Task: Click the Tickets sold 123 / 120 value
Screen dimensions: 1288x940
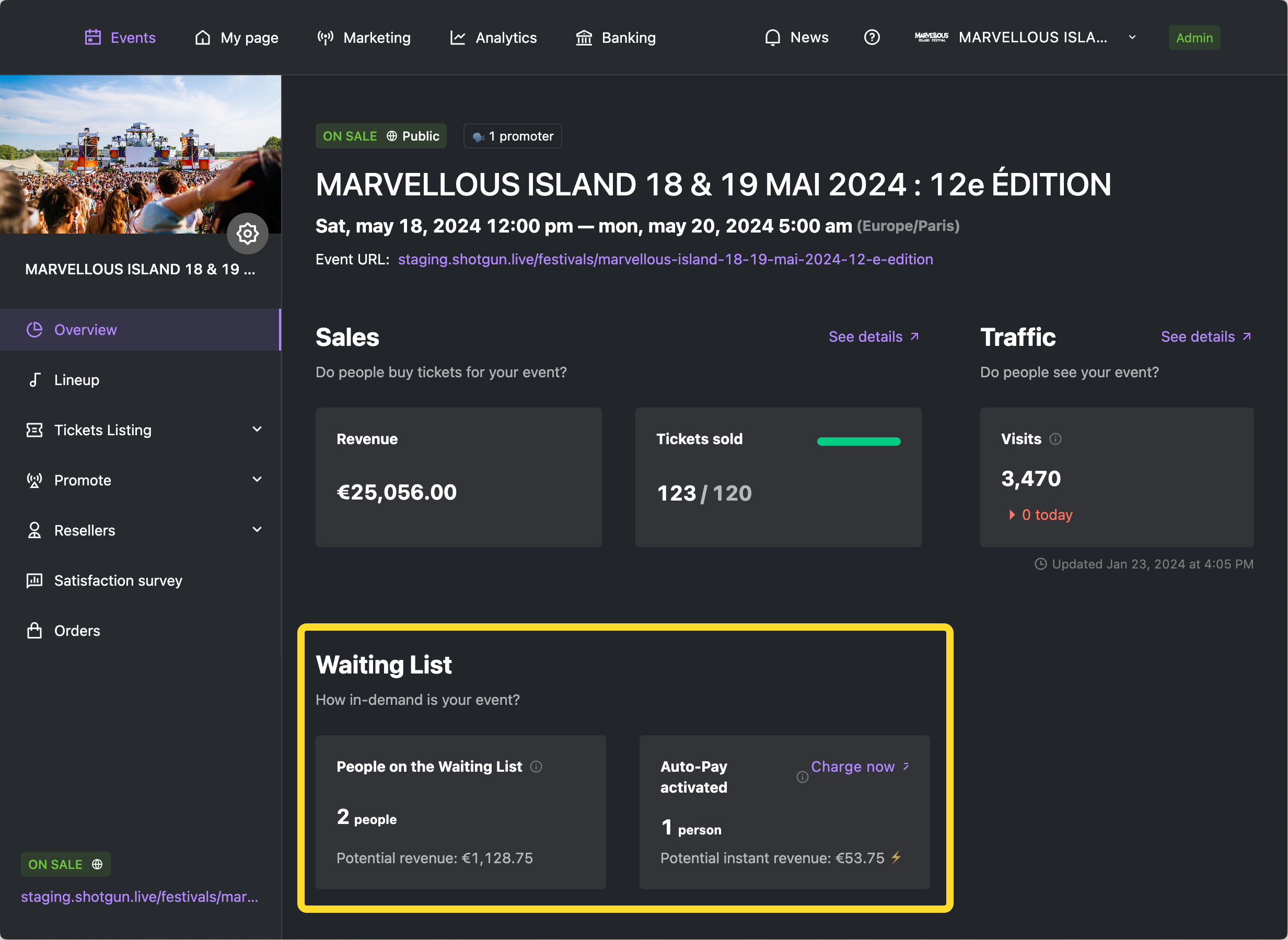Action: point(704,493)
